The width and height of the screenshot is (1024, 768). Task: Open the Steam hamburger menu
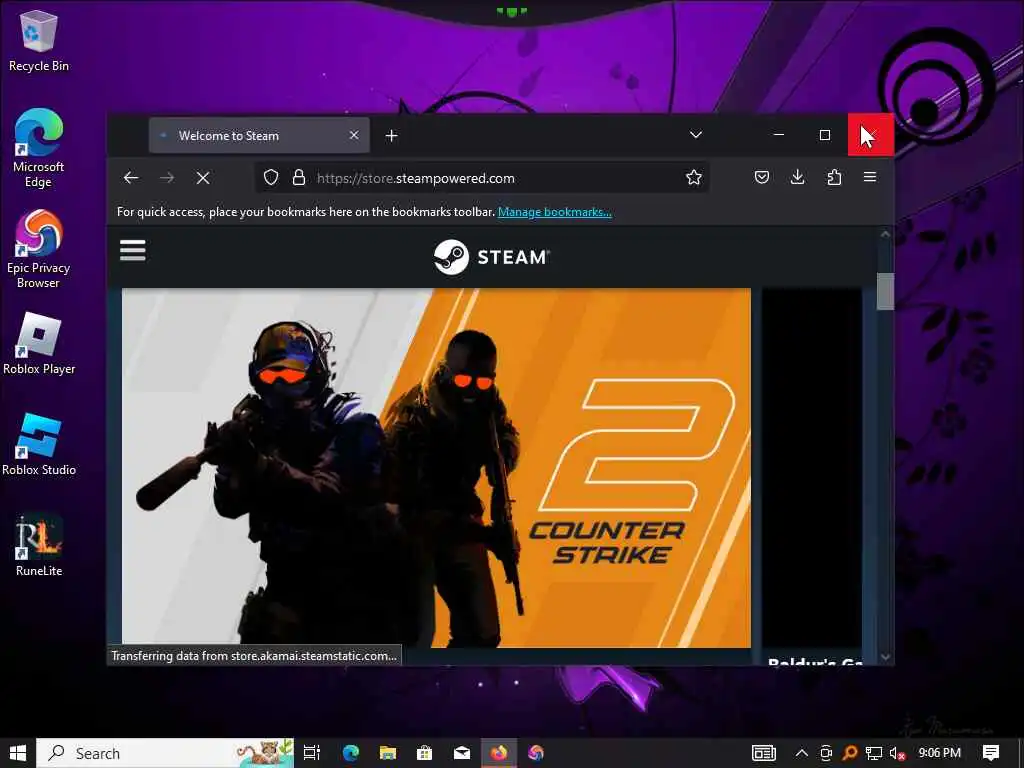tap(133, 250)
